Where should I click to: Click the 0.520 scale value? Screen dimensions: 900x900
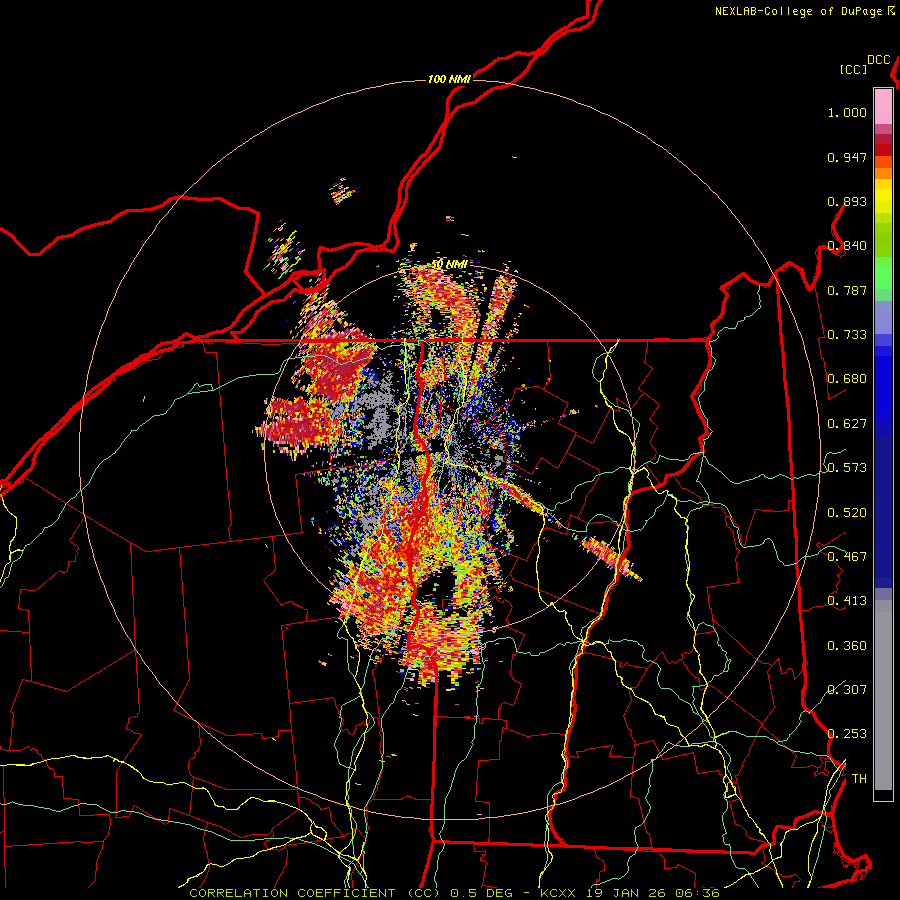[x=847, y=512]
